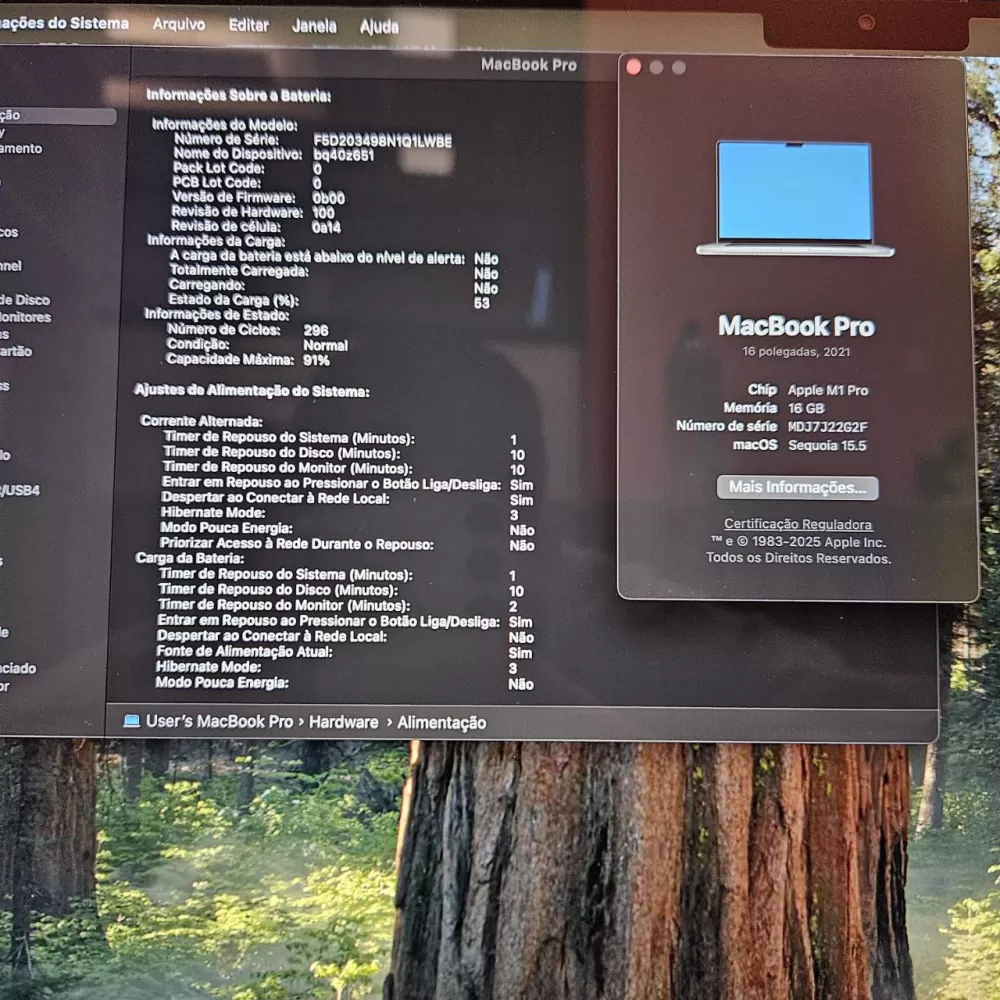Click the 'Totalmente Carregada' label
Screen dimensions: 1000x1000
(x=239, y=271)
